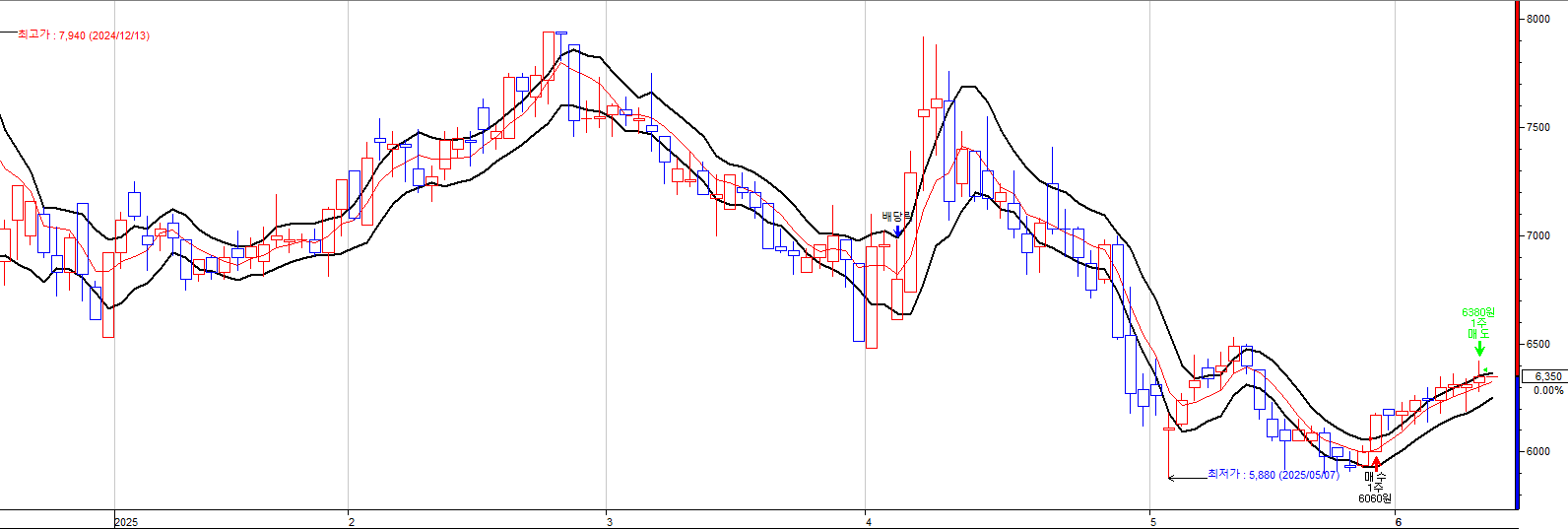Click month 2 on the time axis
Screen dimensions: 1568x529
click(352, 522)
